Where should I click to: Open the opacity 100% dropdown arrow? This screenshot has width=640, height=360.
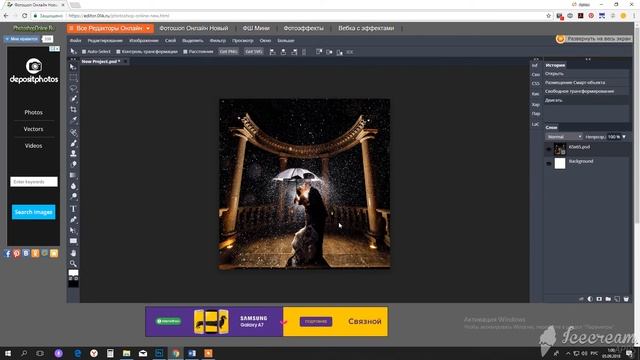624,137
